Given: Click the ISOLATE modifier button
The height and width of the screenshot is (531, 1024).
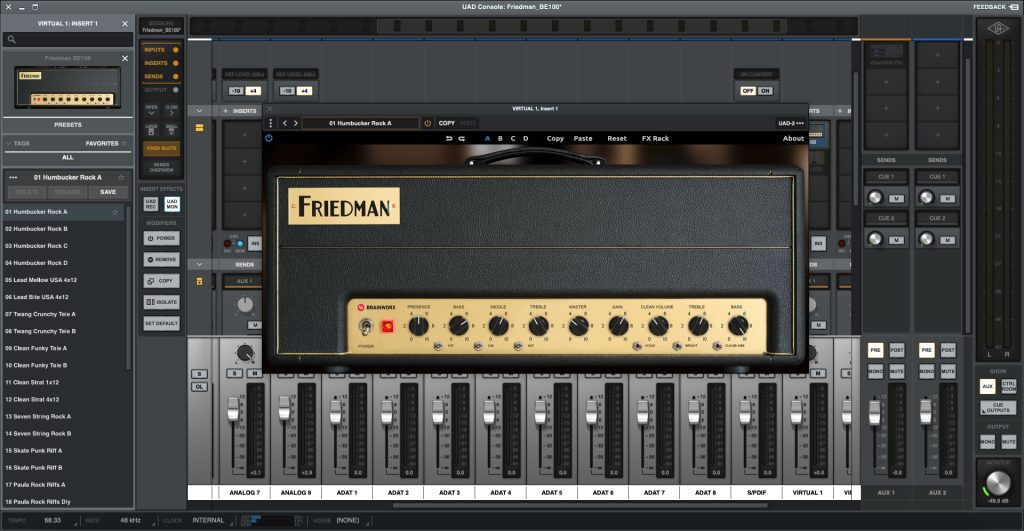Looking at the screenshot, I should [x=161, y=302].
